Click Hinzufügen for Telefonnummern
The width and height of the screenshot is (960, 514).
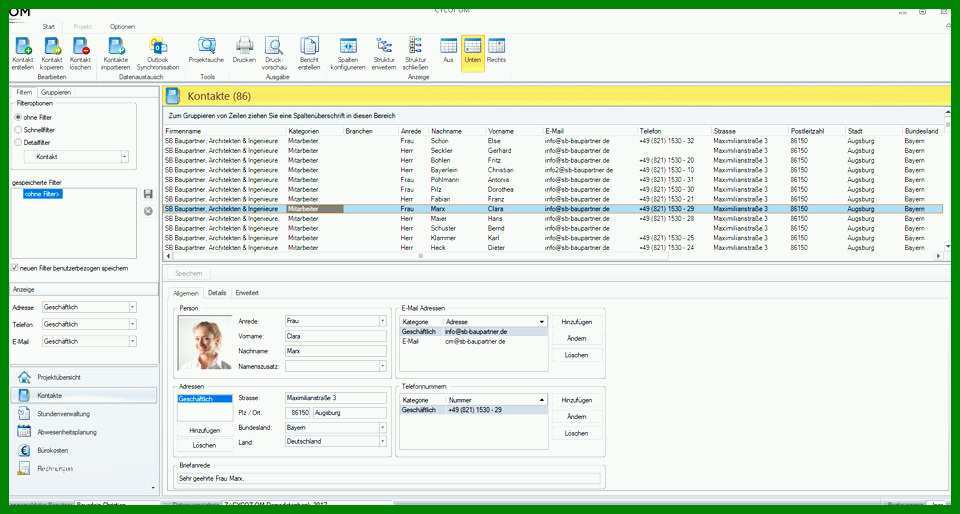coord(576,400)
